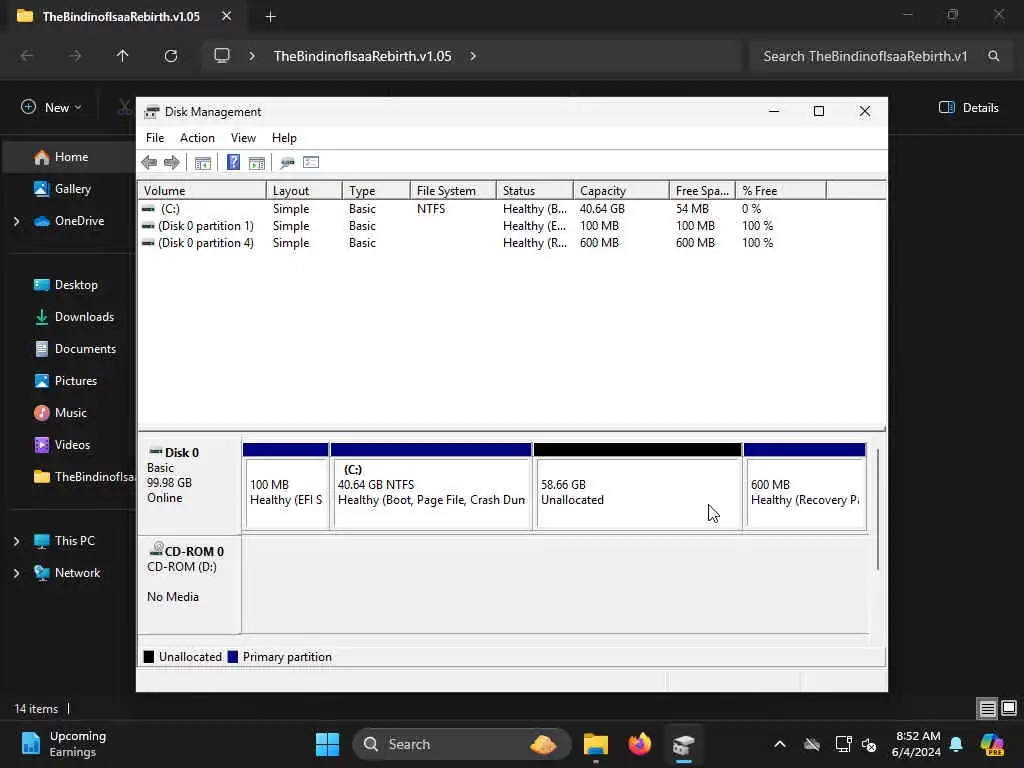Expand the OneDrive tree node

(16, 221)
